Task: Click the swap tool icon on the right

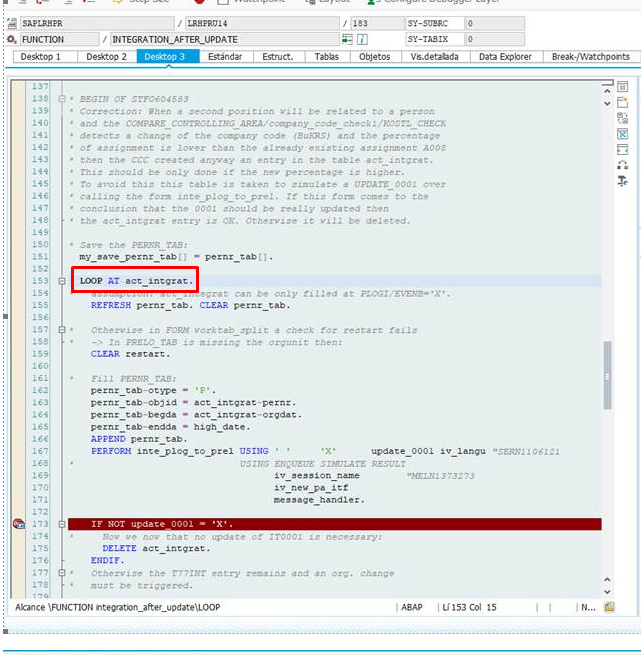Action: click(623, 118)
